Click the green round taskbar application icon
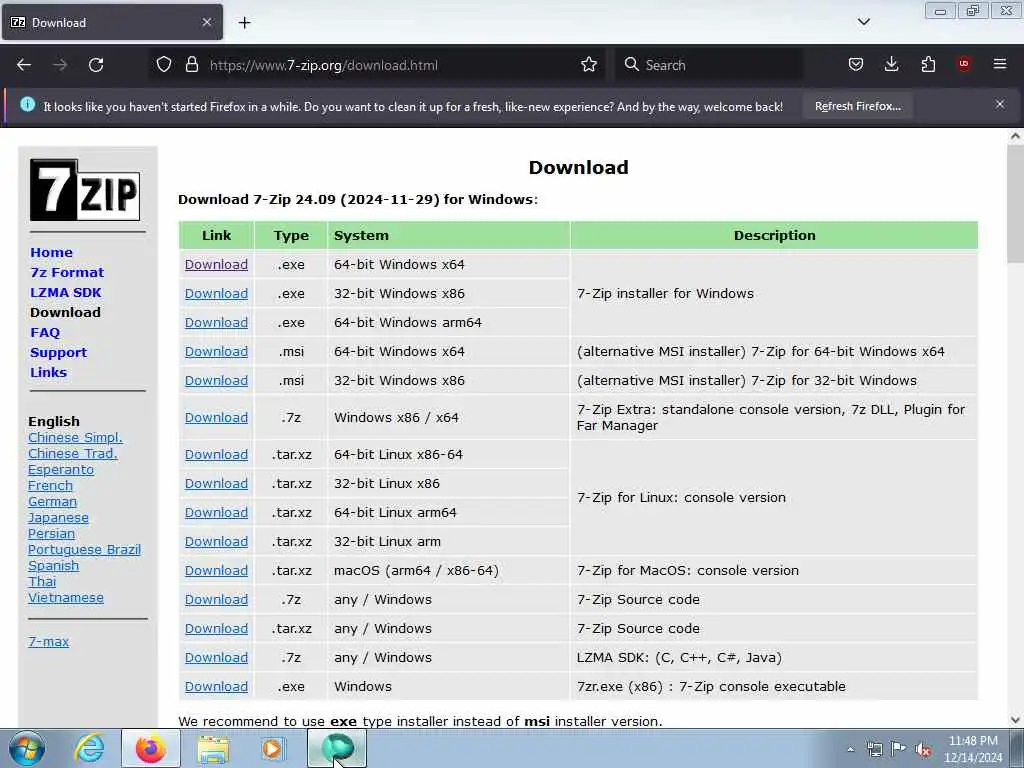This screenshot has width=1024, height=768. point(337,748)
